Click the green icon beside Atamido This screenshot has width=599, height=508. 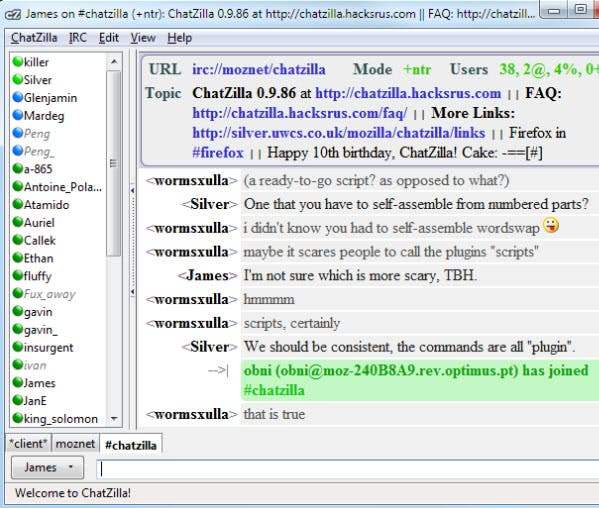click(18, 204)
